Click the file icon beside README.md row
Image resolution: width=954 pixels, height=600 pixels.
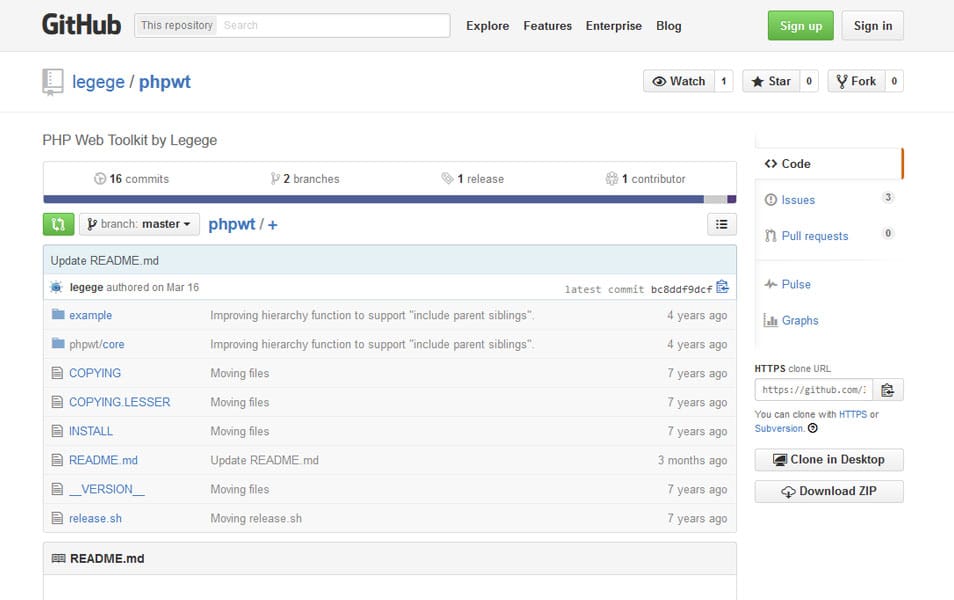click(x=57, y=460)
